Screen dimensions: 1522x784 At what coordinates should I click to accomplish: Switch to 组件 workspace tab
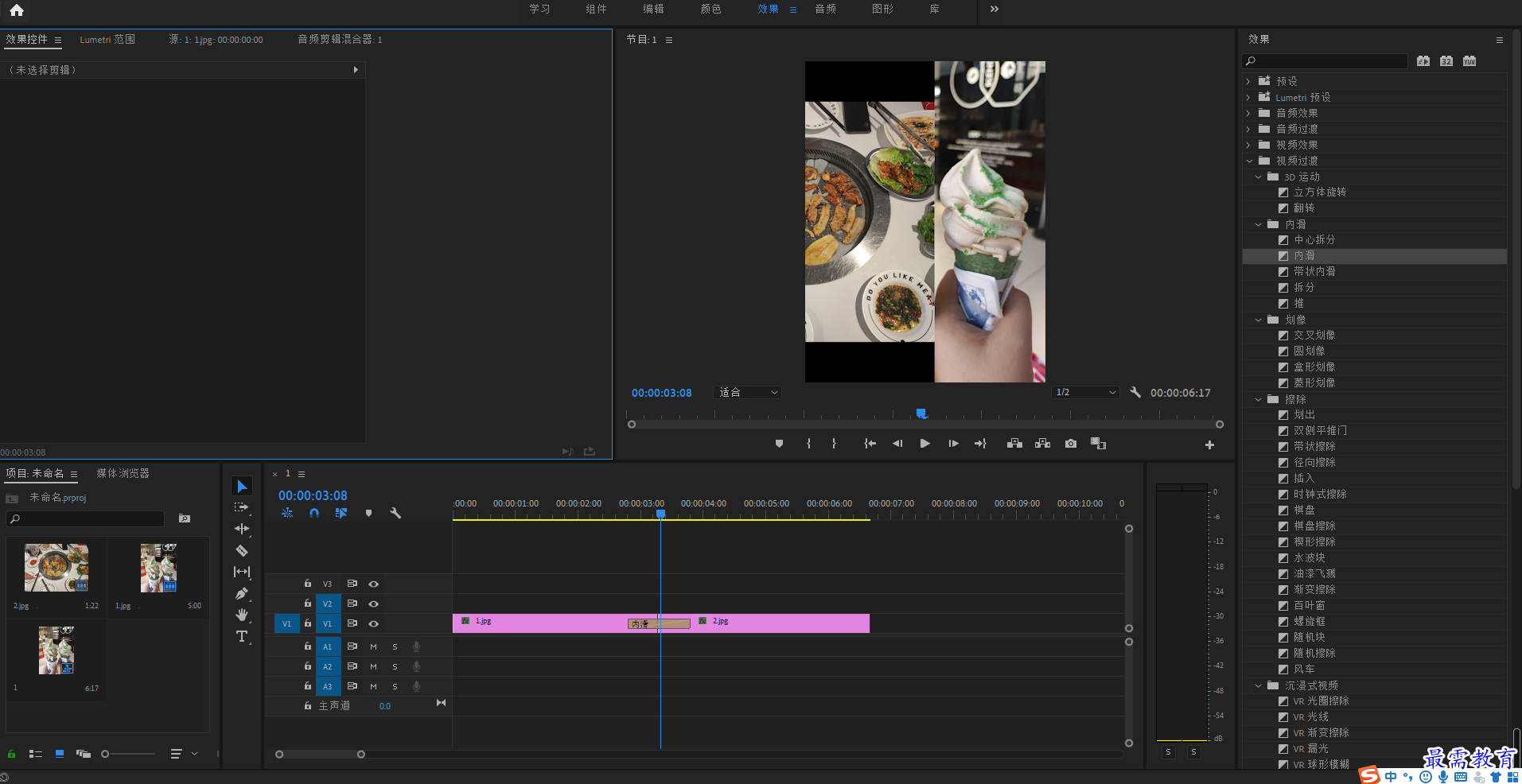tap(597, 9)
